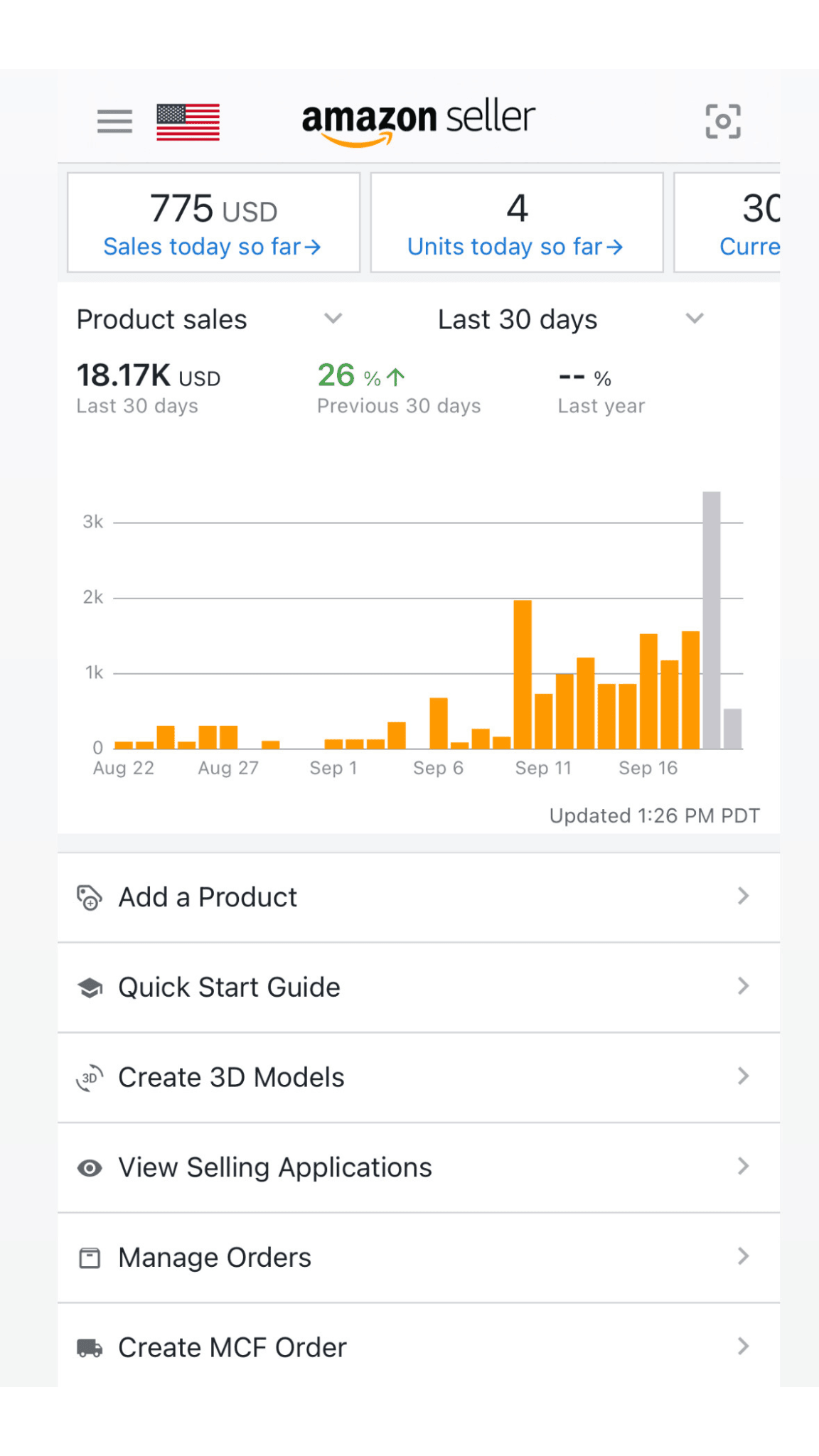The width and height of the screenshot is (819, 1456).
Task: Open Units today so far details
Action: [x=516, y=247]
